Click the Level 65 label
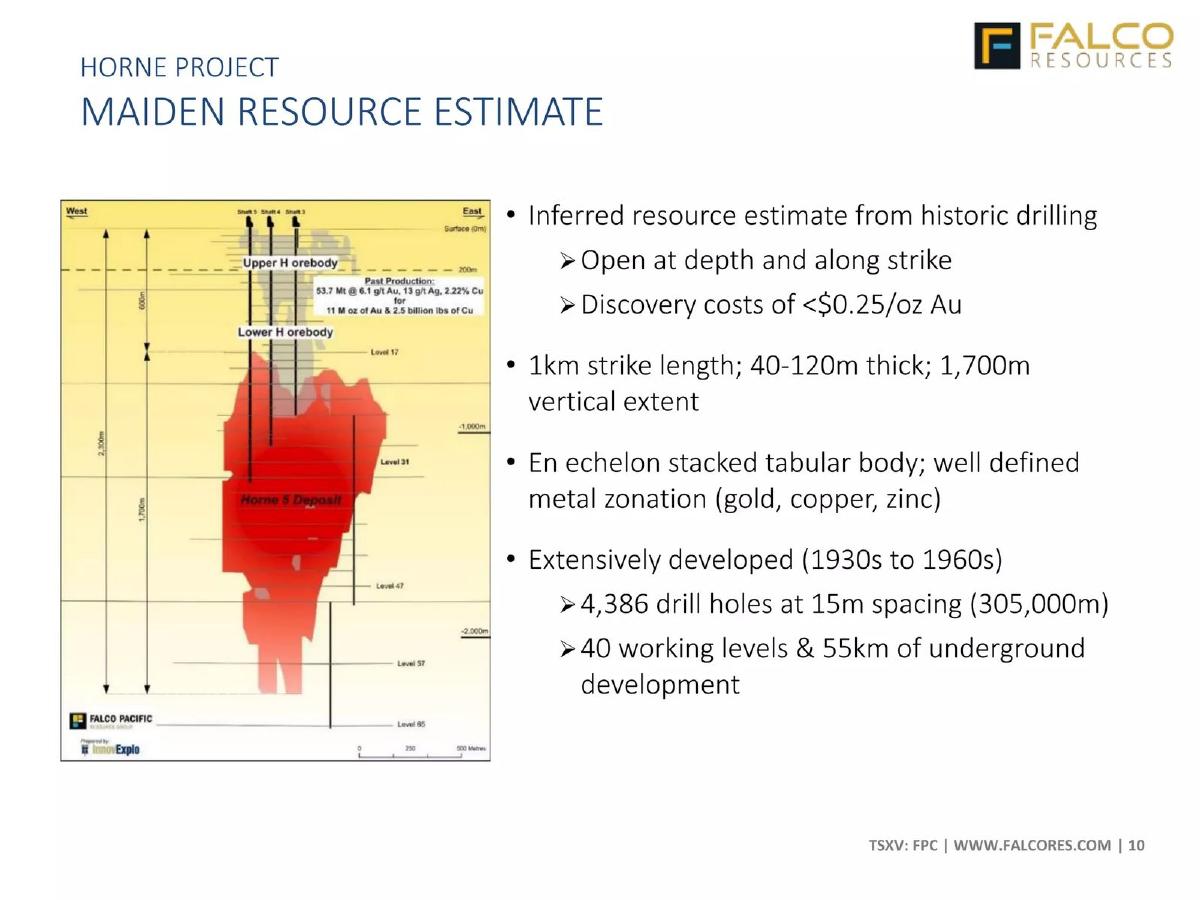1200x900 pixels. pos(411,724)
